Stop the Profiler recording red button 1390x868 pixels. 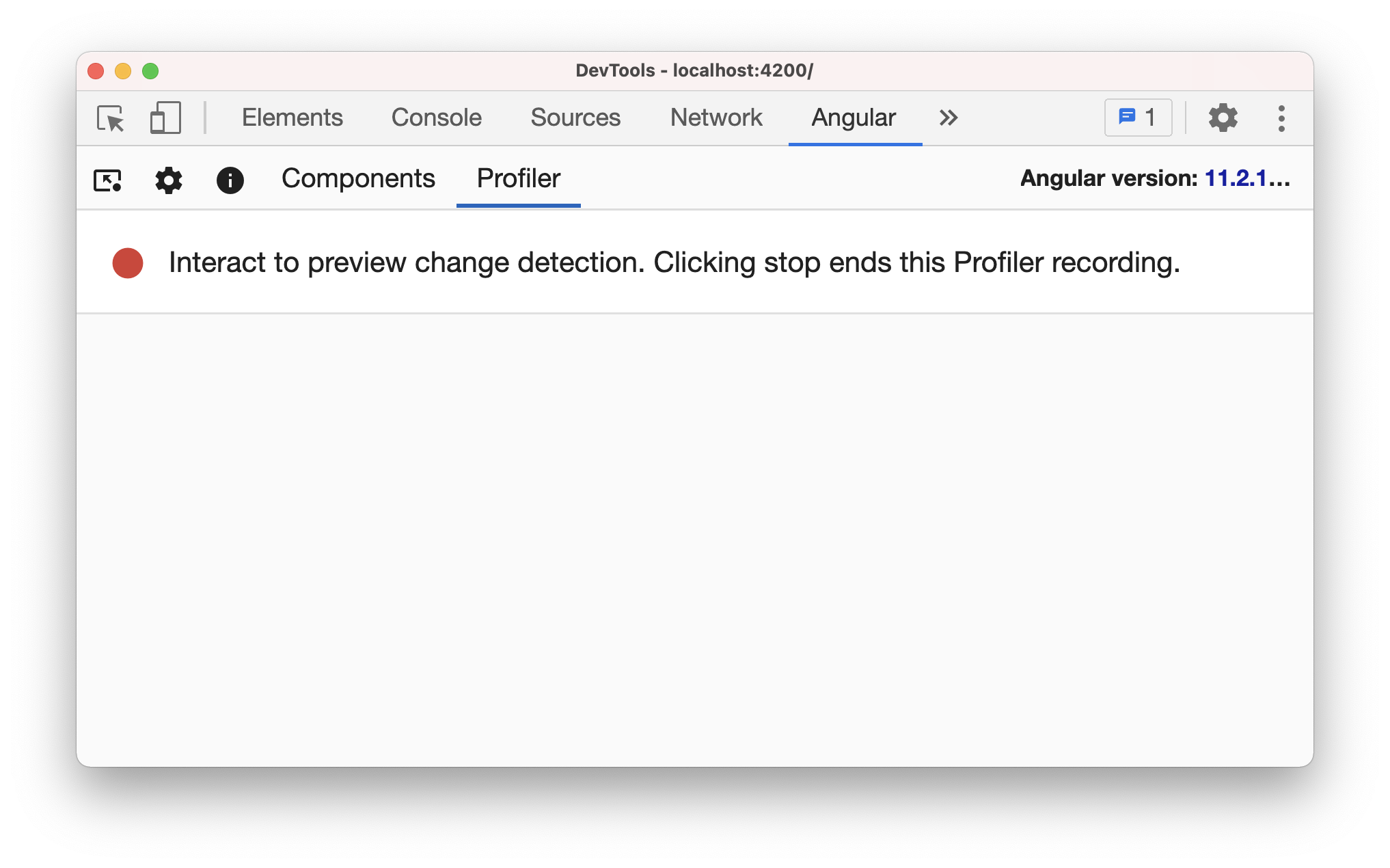tap(128, 263)
